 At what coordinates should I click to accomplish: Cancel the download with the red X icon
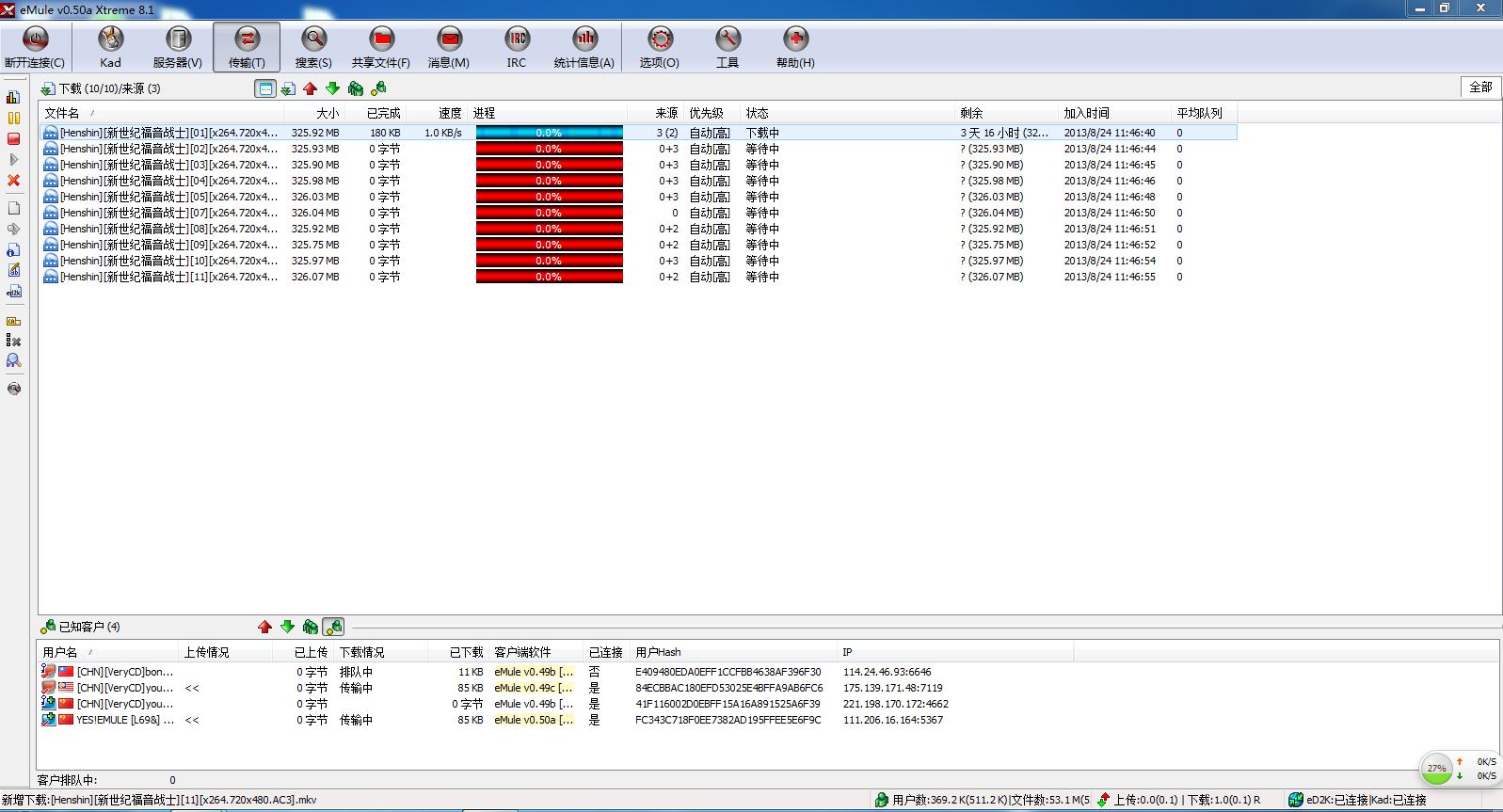(x=13, y=180)
